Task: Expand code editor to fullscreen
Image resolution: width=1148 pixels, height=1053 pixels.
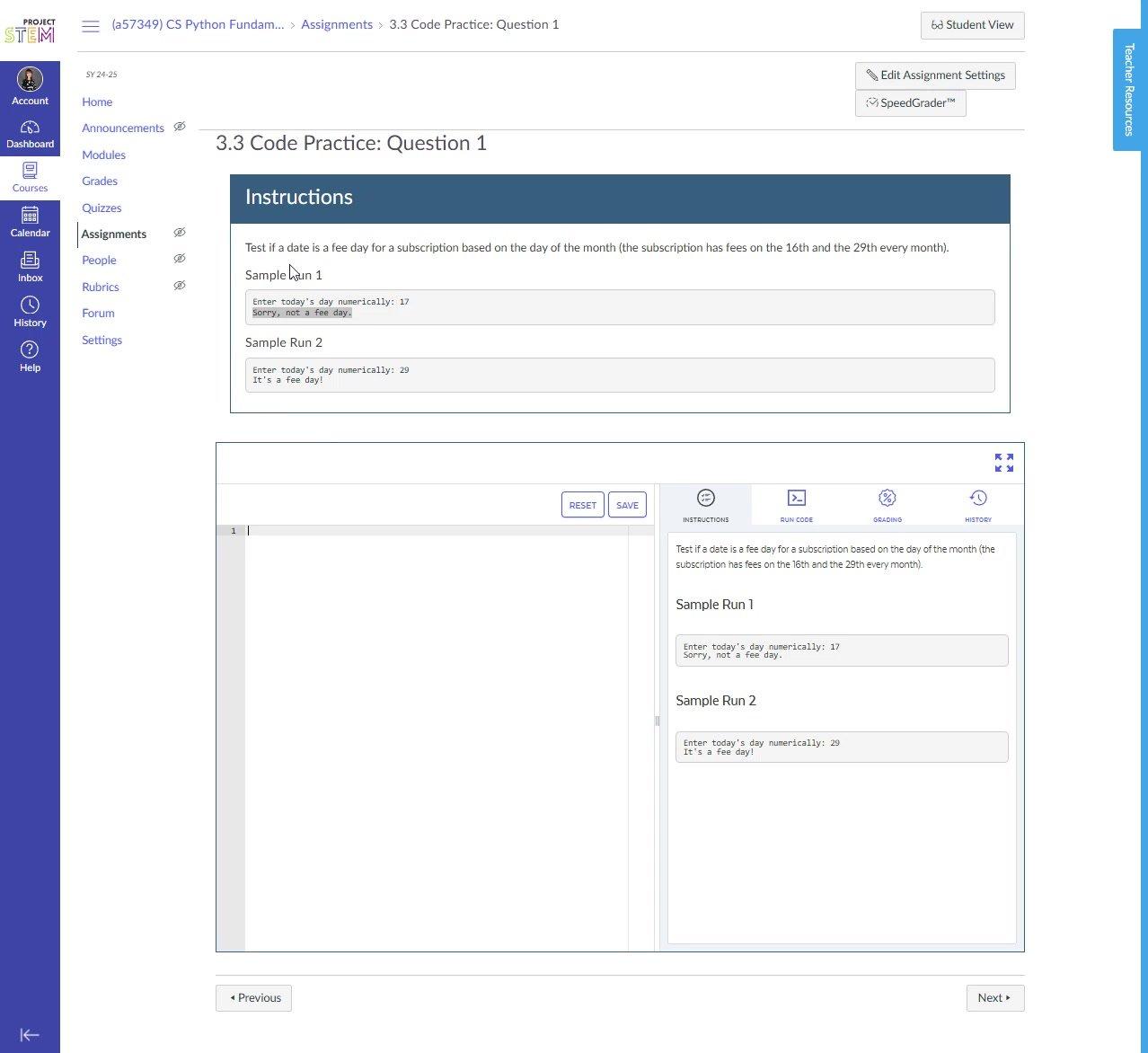Action: [x=1003, y=463]
